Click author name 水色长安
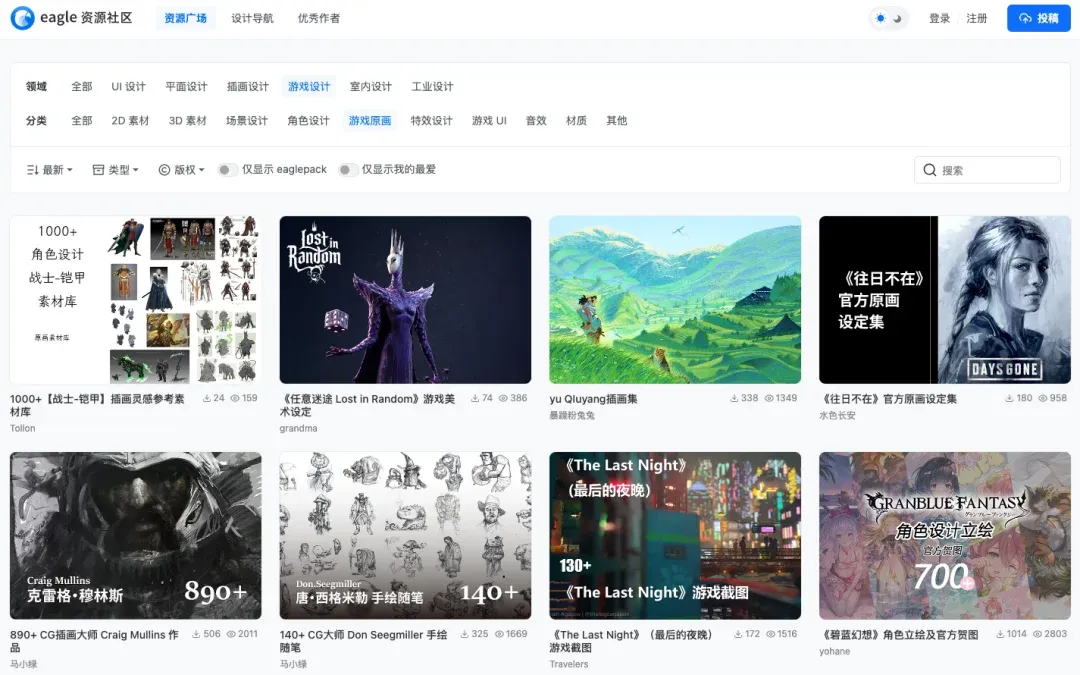The image size is (1080, 675). (x=838, y=415)
